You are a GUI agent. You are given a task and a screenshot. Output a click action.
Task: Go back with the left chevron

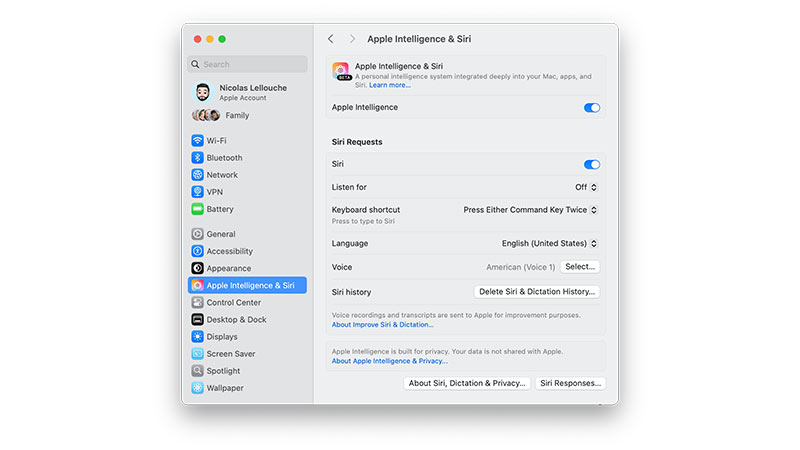coord(331,39)
